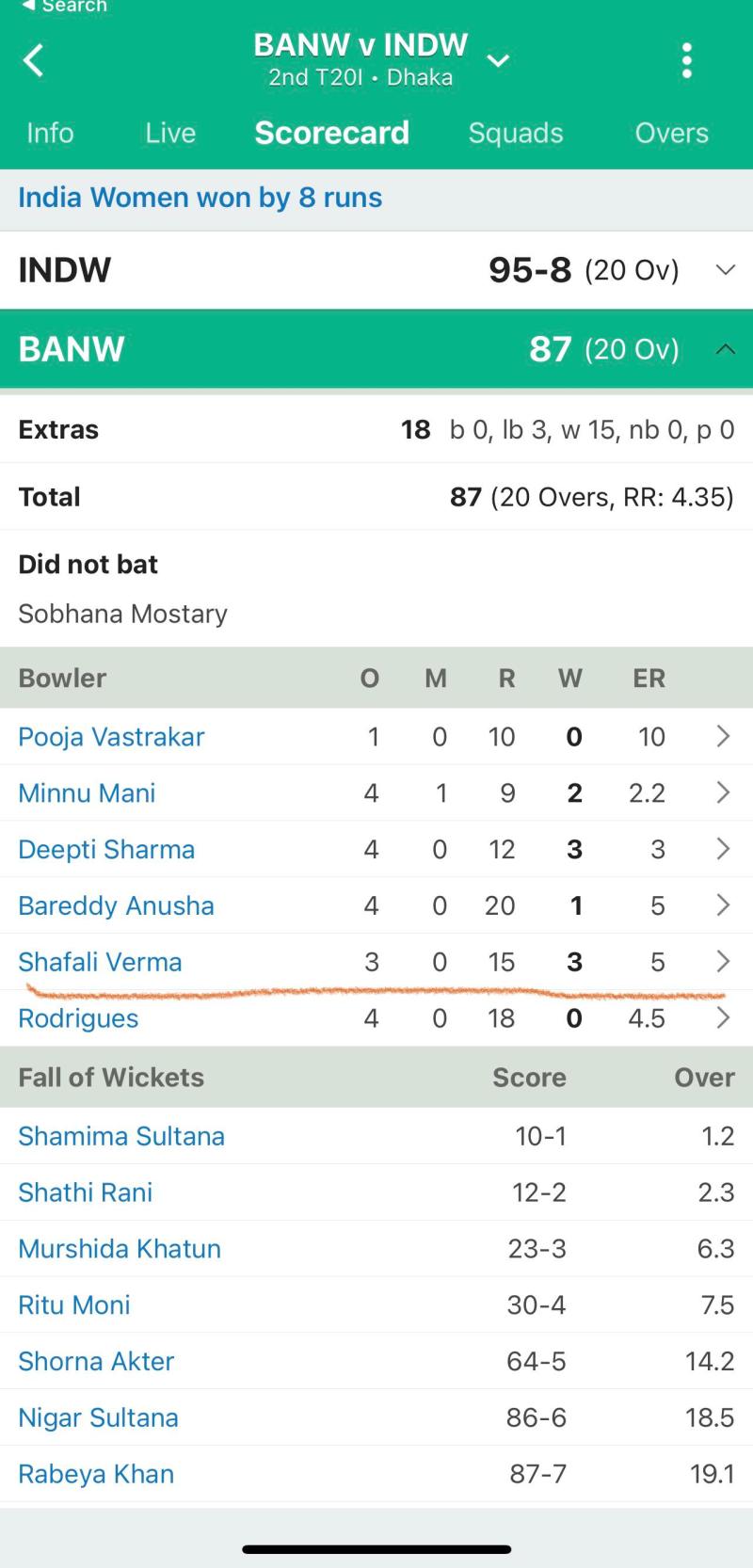Tap the arrow beside Deepti Sharma's figures
Image resolution: width=753 pixels, height=1568 pixels.
pos(723,849)
